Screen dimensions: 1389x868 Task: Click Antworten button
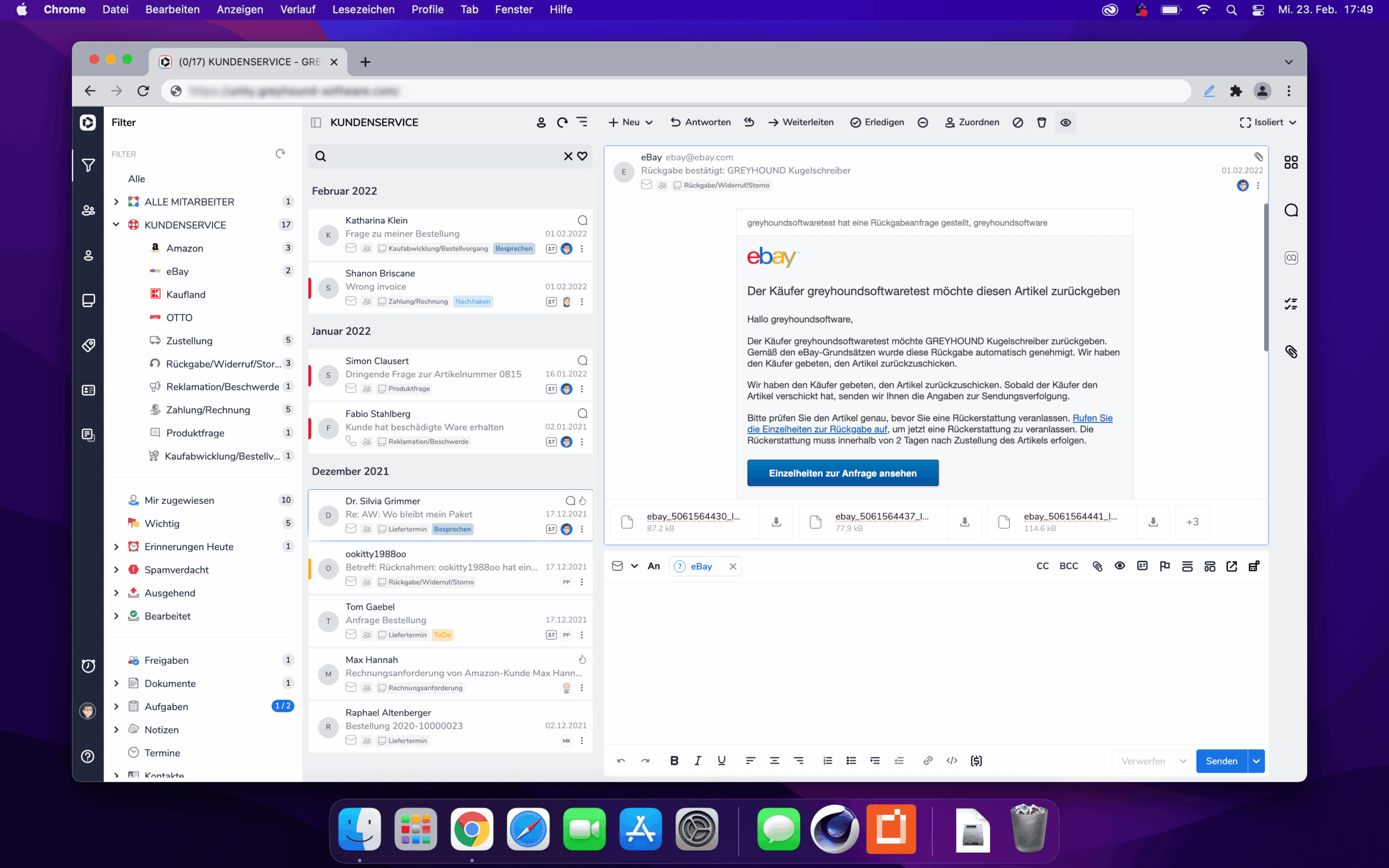coord(701,122)
